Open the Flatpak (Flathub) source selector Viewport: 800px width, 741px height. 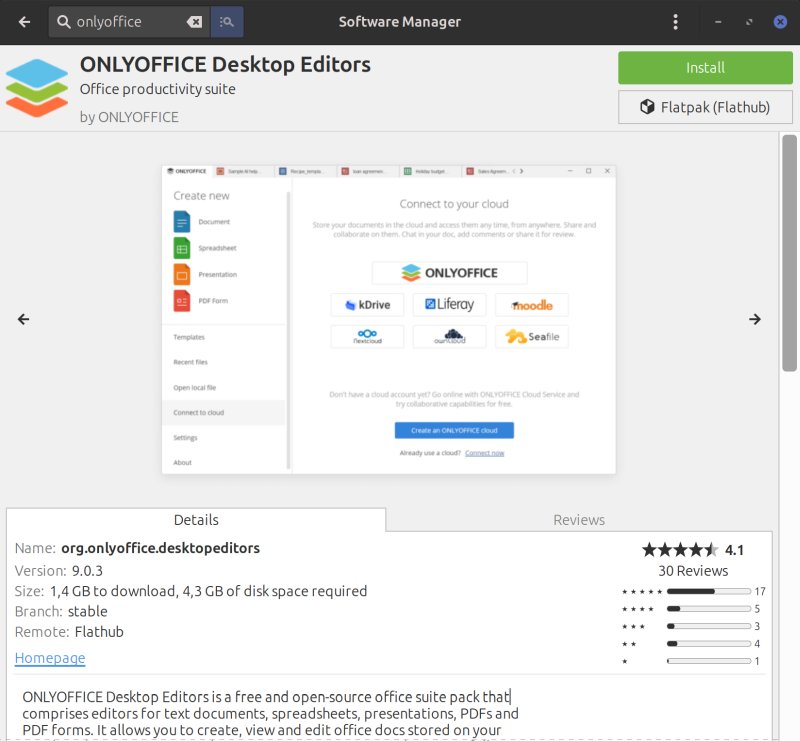[x=705, y=107]
